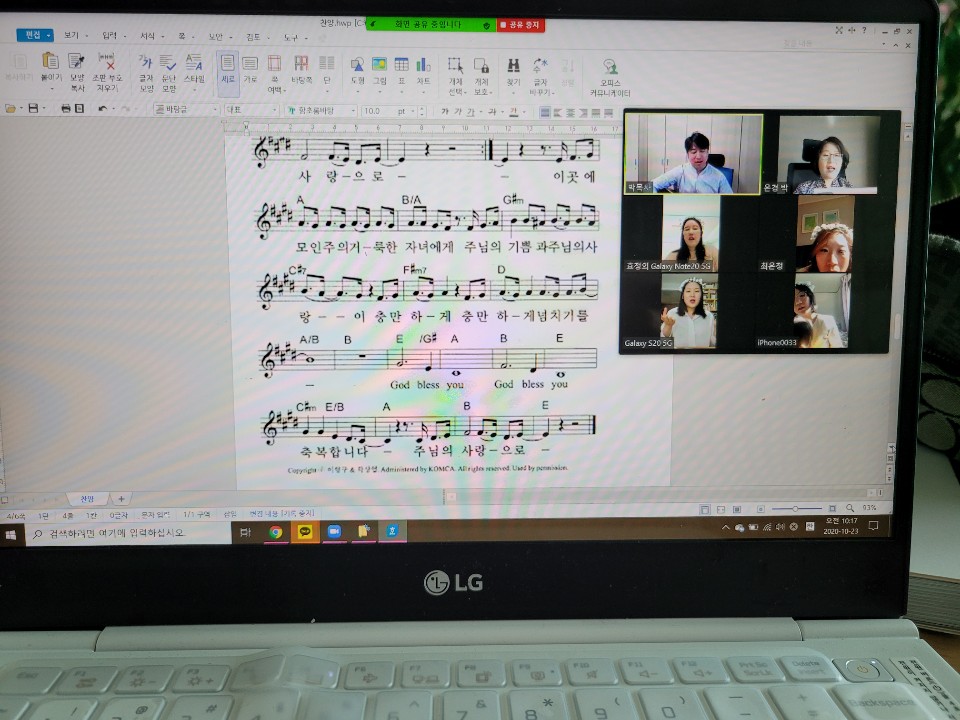Expand the dropdown arrow next to open folder

[21, 109]
